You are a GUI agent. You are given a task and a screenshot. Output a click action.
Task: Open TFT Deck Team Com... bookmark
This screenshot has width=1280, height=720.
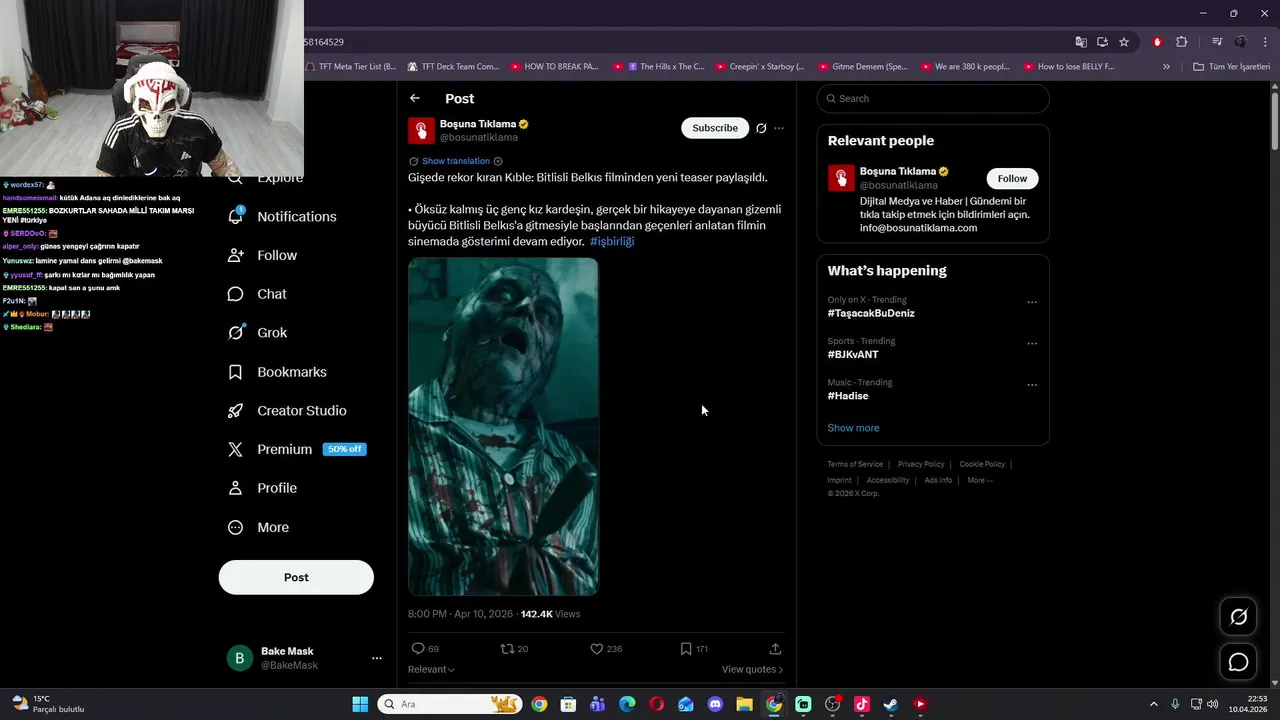(453, 67)
